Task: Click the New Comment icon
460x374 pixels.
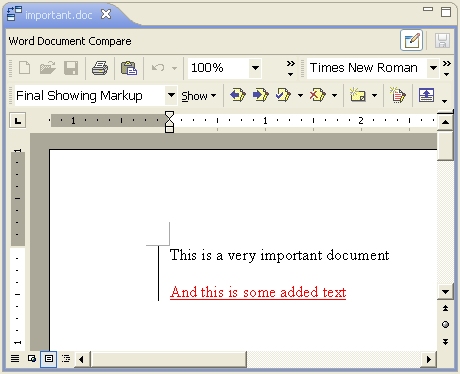Action: pos(357,95)
